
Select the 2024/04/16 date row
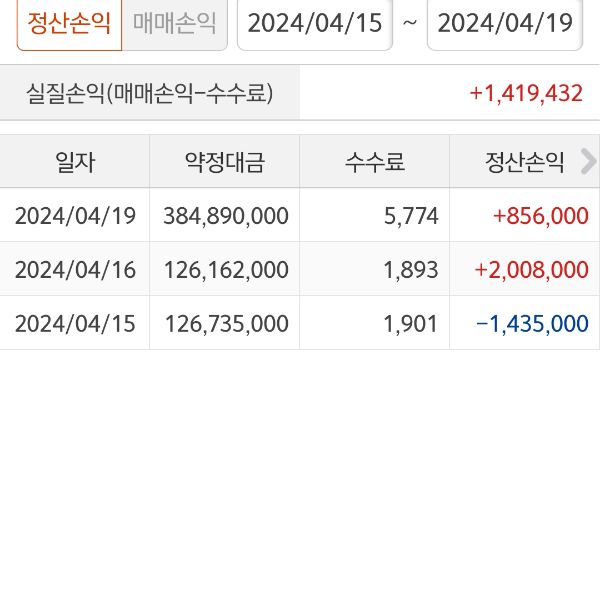point(75,269)
